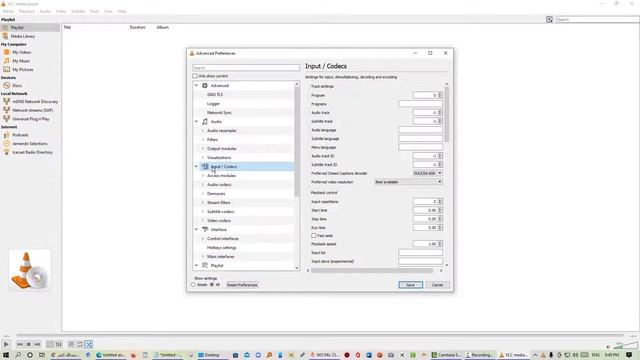Viewport: 640px width, 360px height.
Task: Click the Stop playback button
Action: pos(28,344)
